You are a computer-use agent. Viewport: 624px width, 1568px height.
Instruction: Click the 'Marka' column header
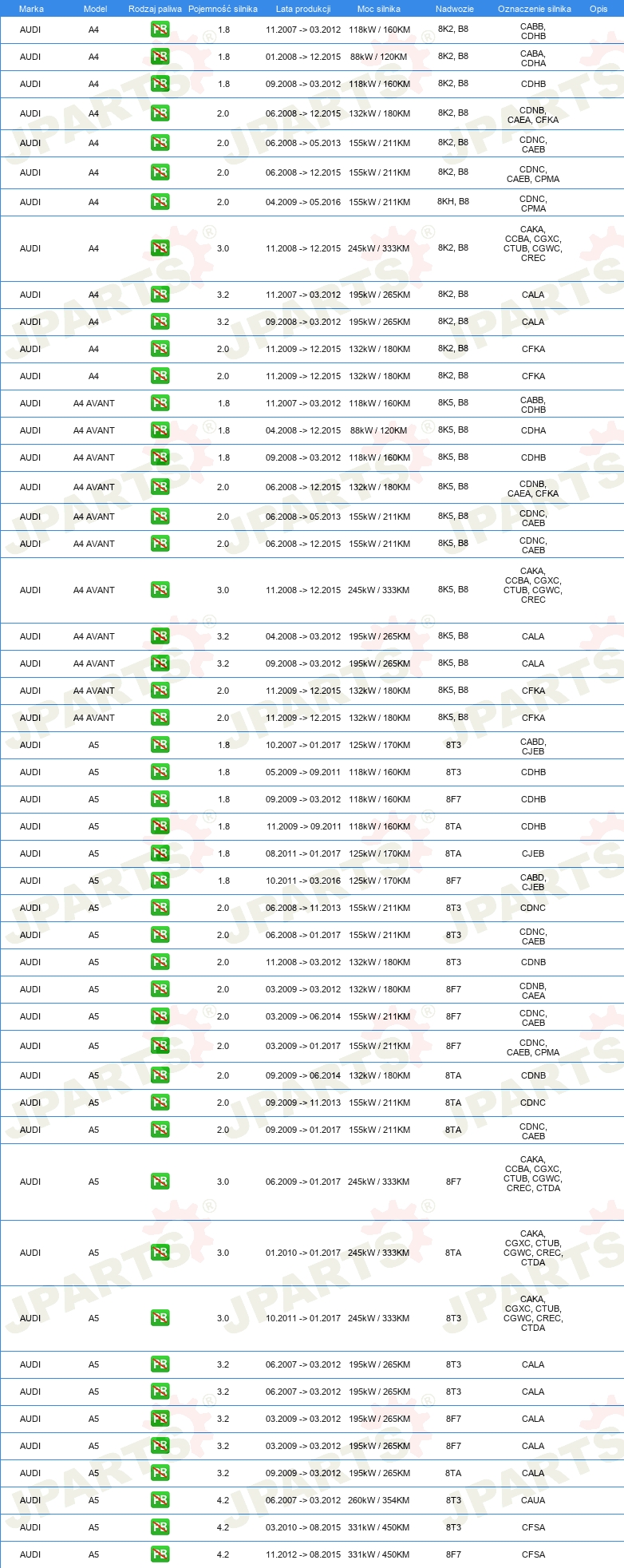[31, 9]
